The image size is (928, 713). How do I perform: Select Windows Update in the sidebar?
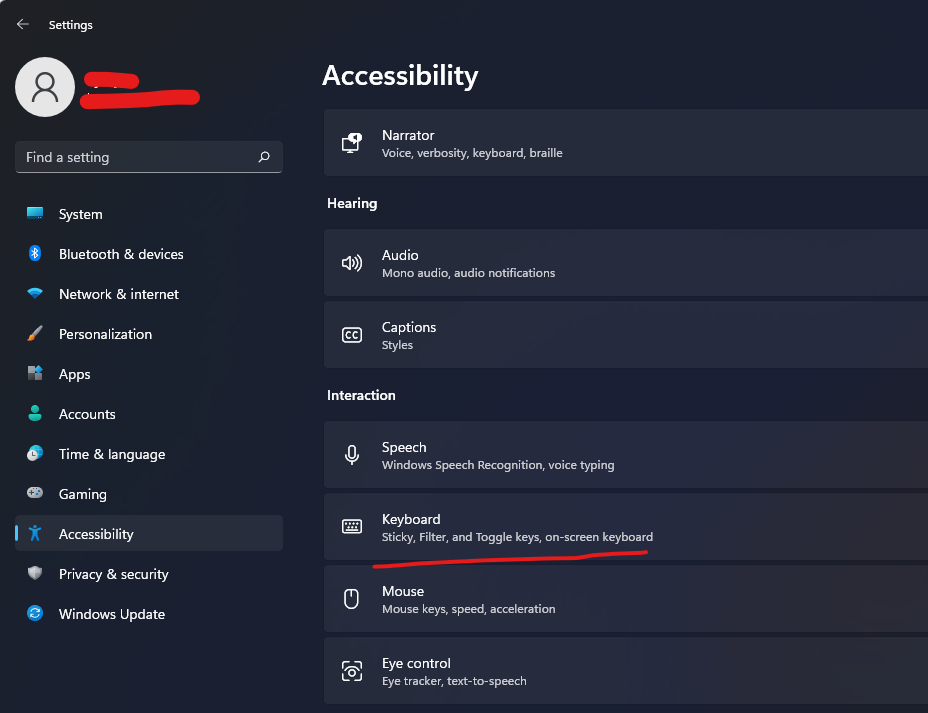[x=111, y=614]
